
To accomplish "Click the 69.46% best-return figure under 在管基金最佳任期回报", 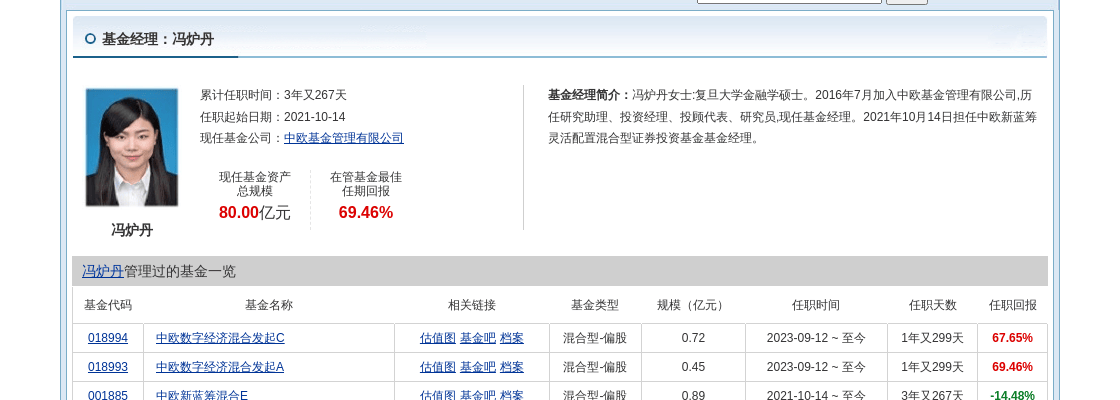I will pos(366,212).
